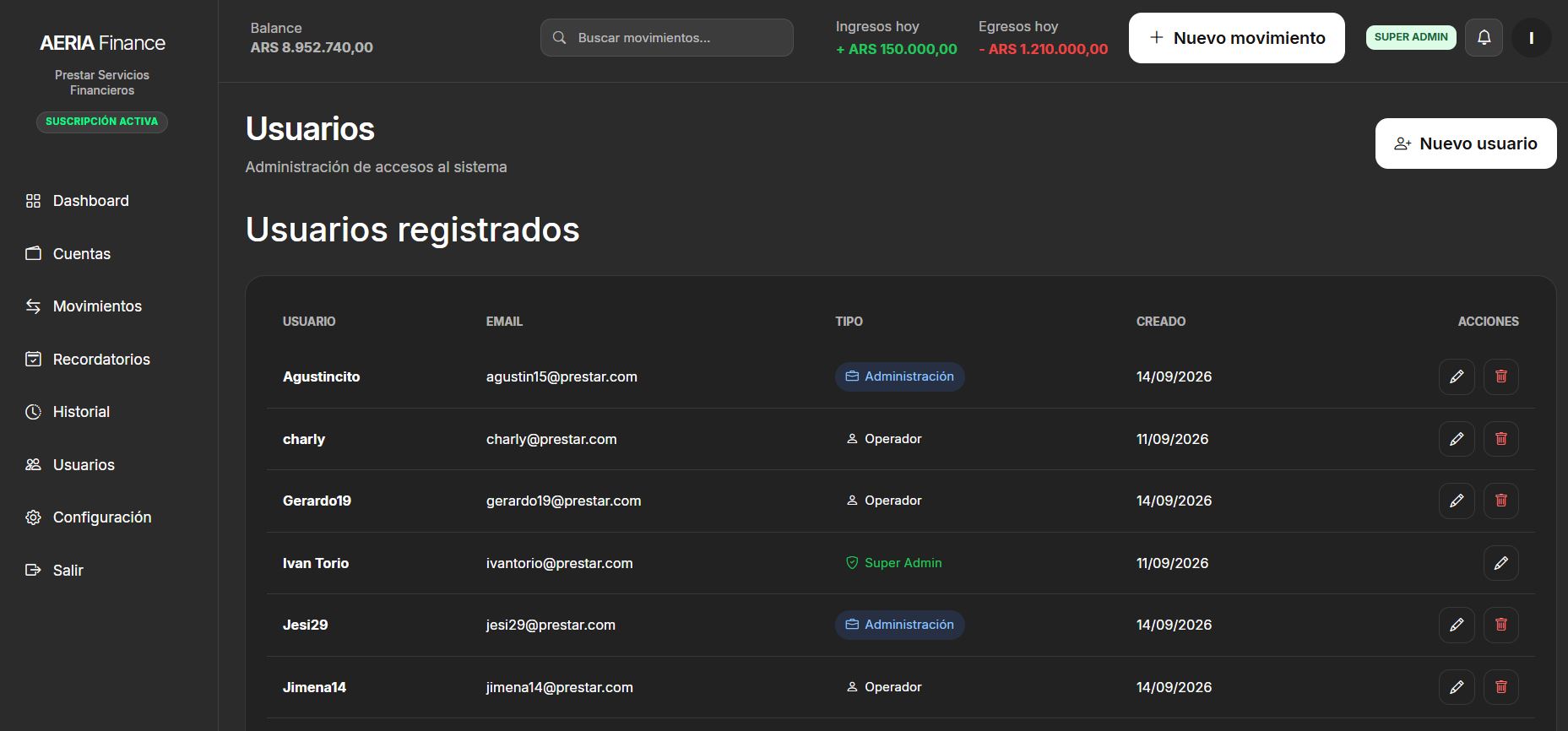This screenshot has height=731, width=1568.
Task: Delete user Jimena14
Action: [1501, 687]
